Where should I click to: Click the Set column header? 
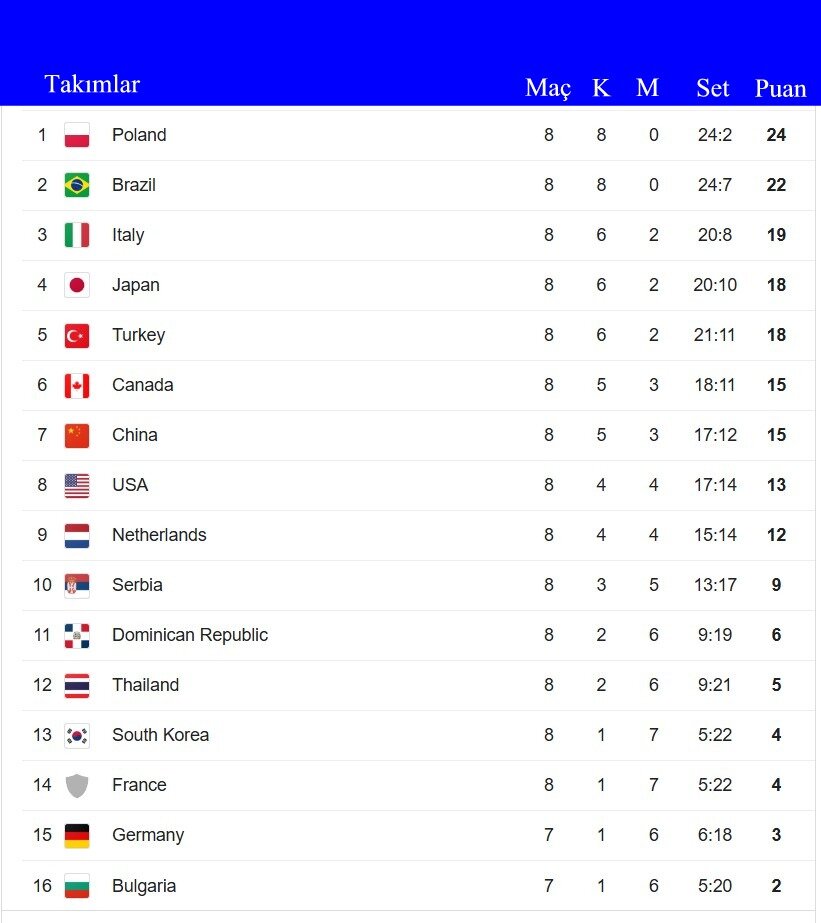713,89
